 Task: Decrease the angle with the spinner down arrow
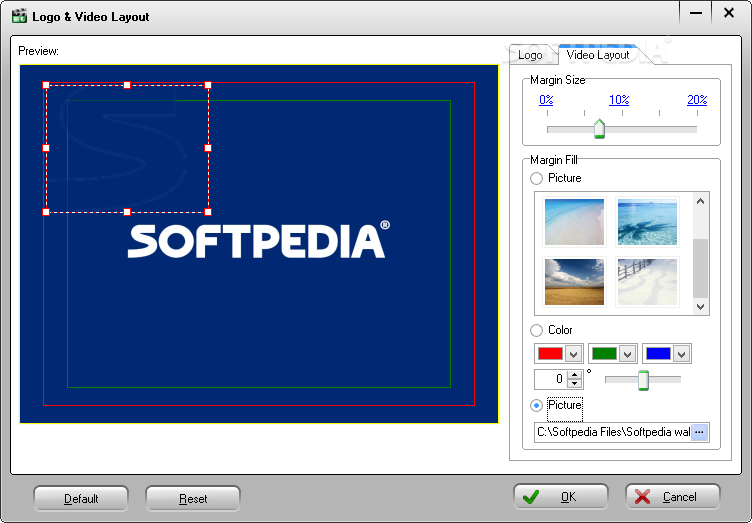575,384
